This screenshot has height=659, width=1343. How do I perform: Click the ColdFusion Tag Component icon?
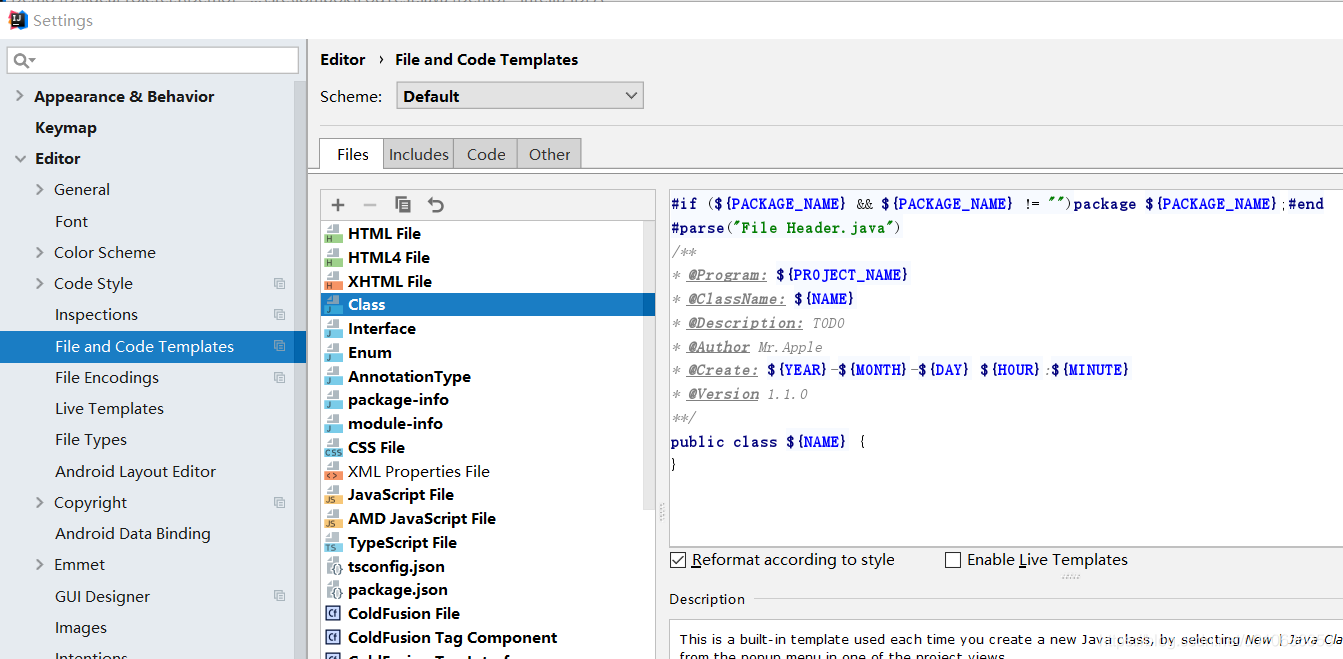point(333,638)
